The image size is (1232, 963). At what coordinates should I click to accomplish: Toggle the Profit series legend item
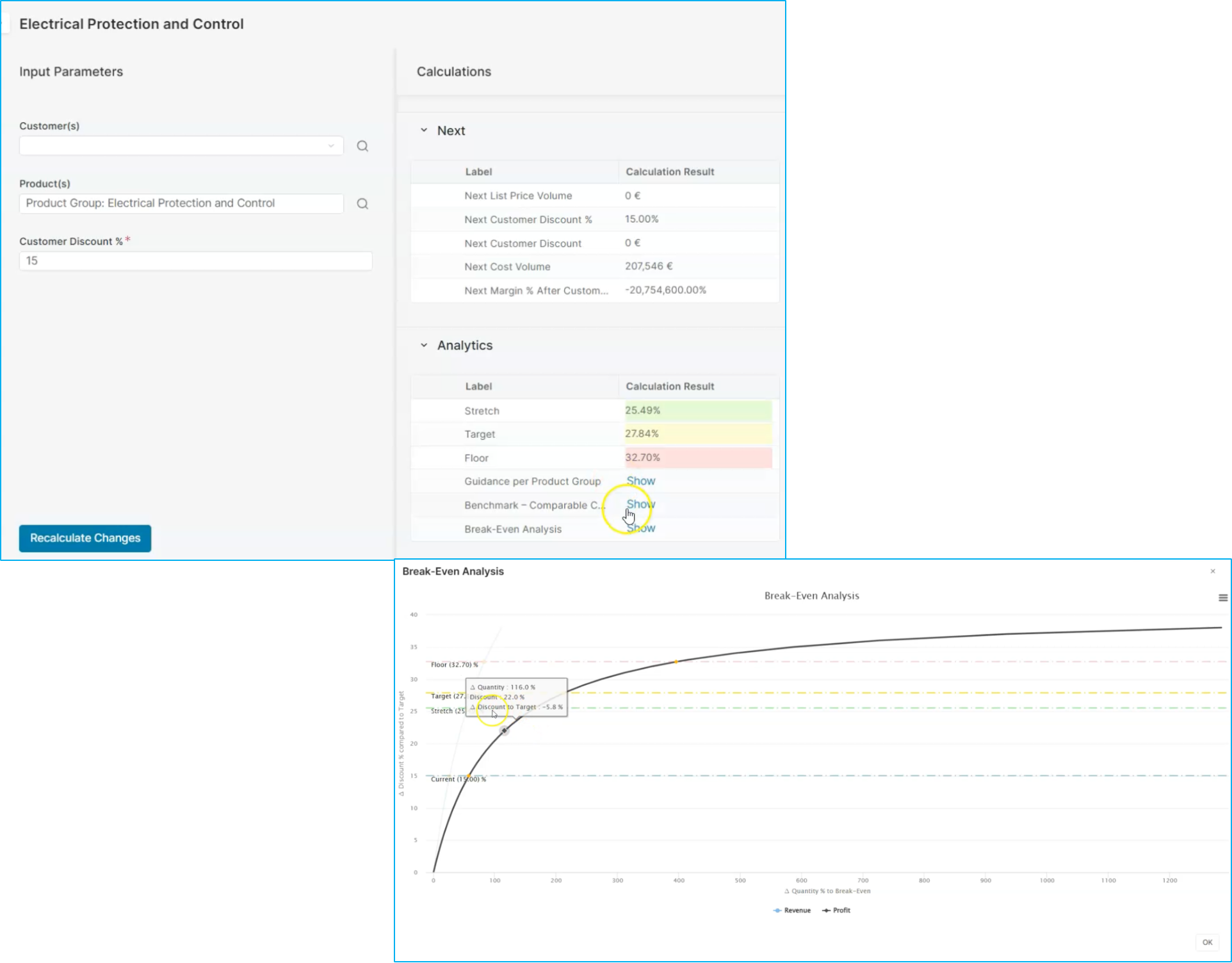pyautogui.click(x=836, y=910)
